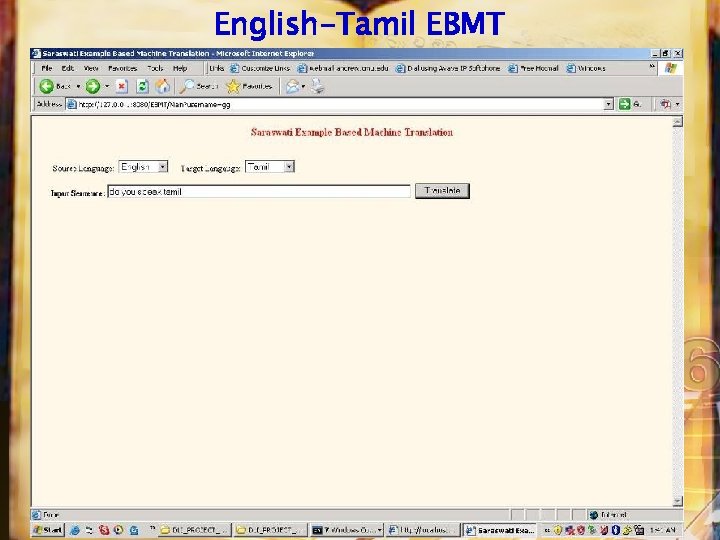720x540 pixels.
Task: Click the Address URL field
Action: (340, 104)
